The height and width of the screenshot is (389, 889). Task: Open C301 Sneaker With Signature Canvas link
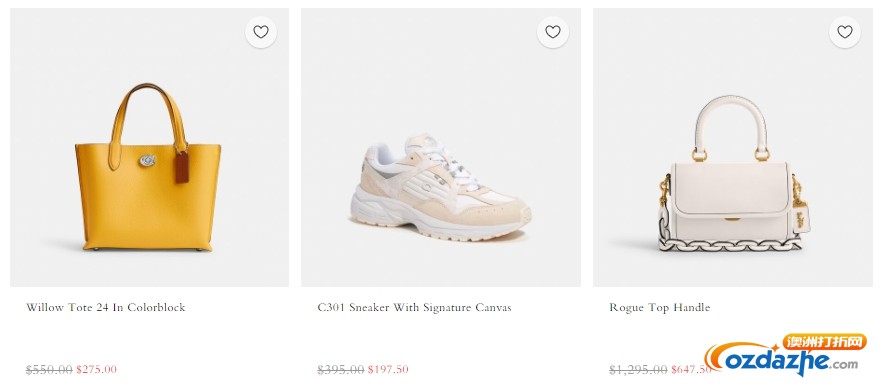pyautogui.click(x=414, y=307)
